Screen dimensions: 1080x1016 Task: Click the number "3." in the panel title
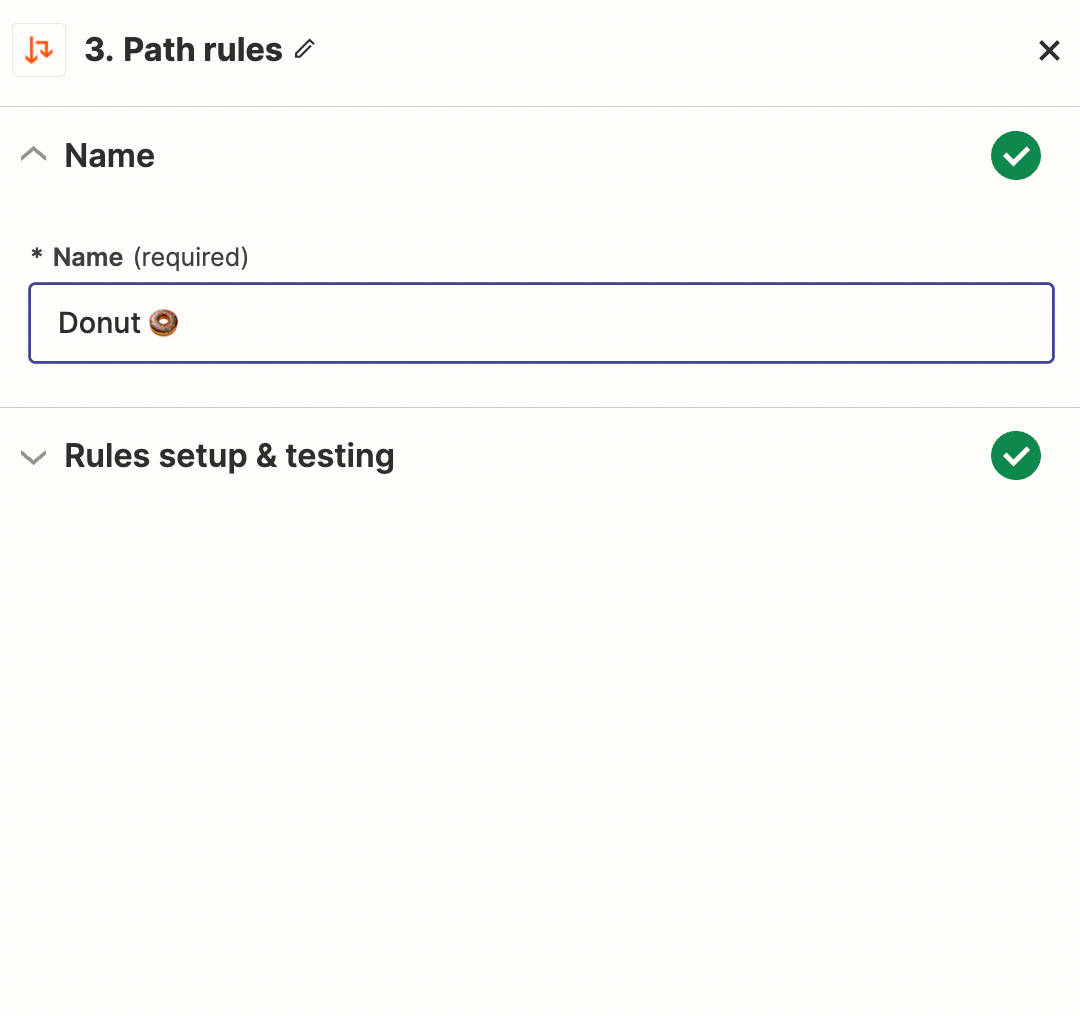(98, 50)
